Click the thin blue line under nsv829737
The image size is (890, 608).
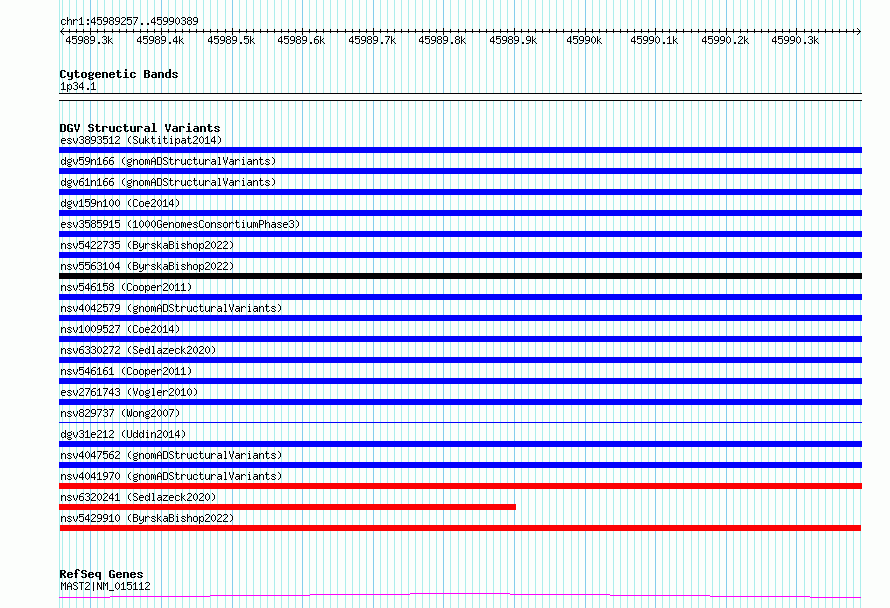click(460, 422)
